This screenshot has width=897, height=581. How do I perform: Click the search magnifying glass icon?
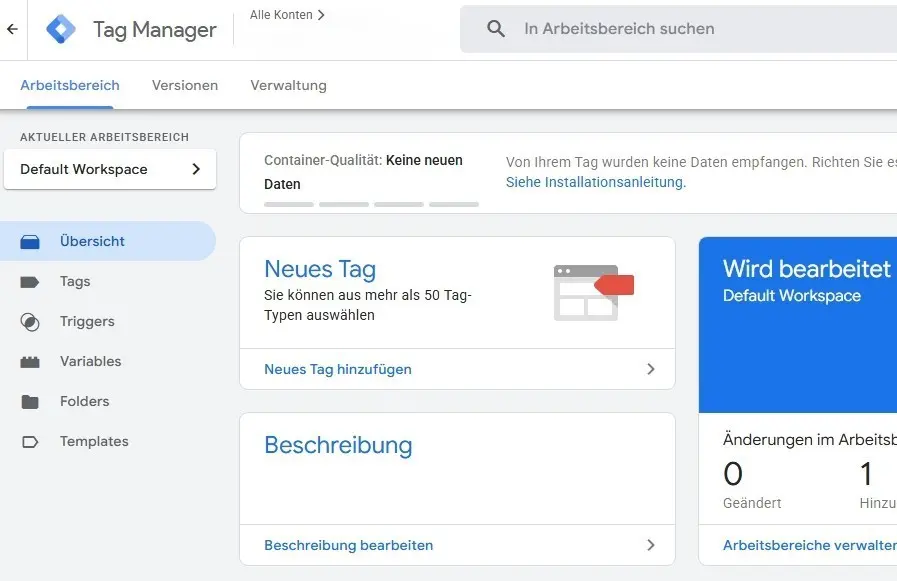[495, 29]
